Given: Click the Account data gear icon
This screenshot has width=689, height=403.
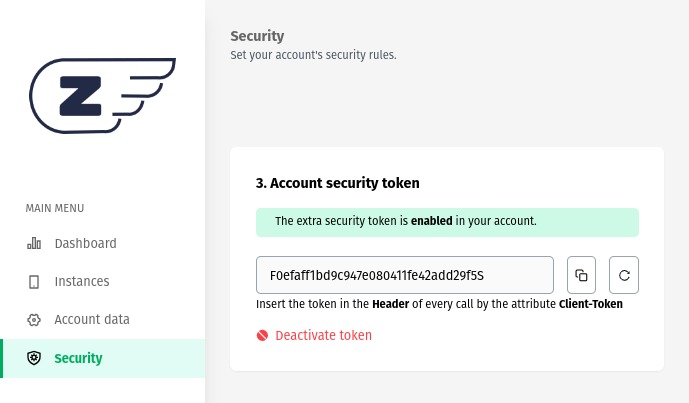Looking at the screenshot, I should 34,320.
